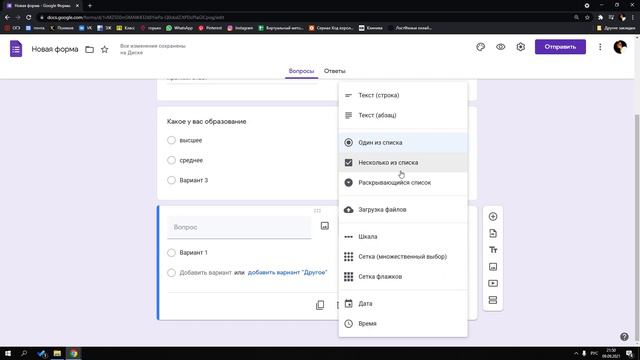
Task: Choose Дата question type
Action: point(403,303)
